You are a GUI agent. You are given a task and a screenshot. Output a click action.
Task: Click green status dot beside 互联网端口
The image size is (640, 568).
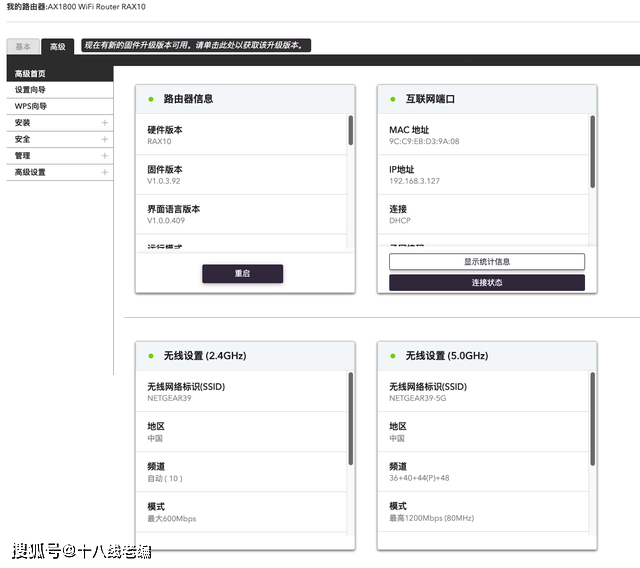(393, 99)
